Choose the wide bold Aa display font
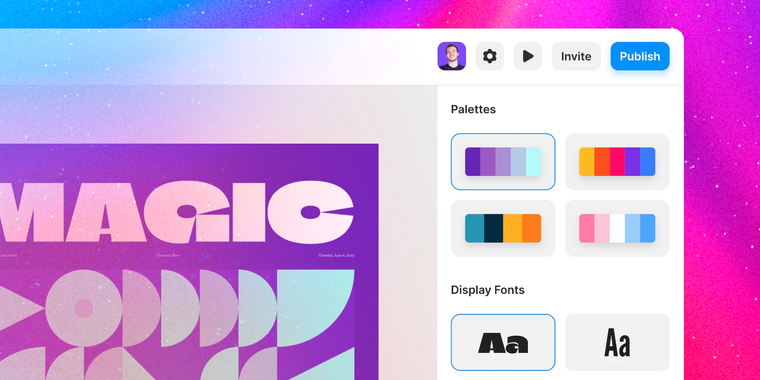This screenshot has width=760, height=380. (503, 342)
